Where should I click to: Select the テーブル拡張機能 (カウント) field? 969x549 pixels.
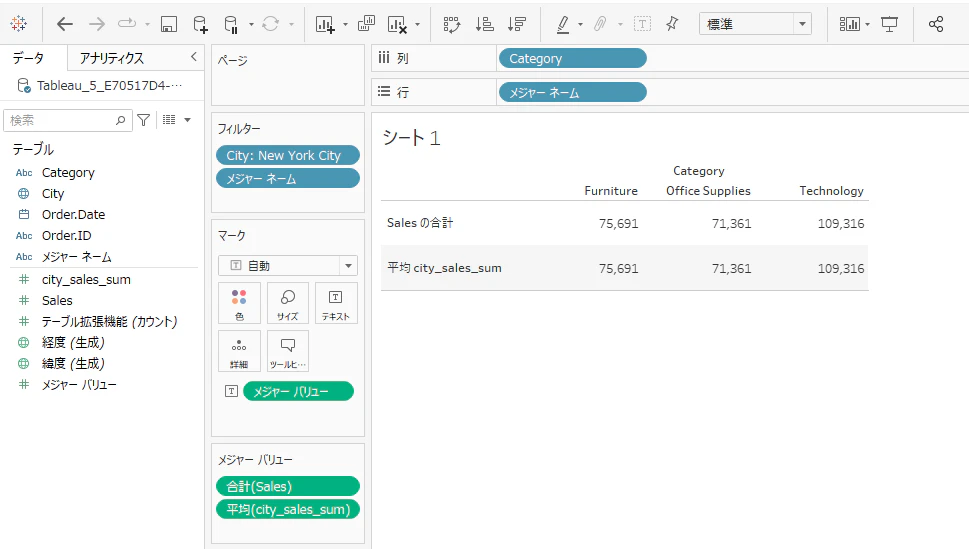(x=109, y=321)
